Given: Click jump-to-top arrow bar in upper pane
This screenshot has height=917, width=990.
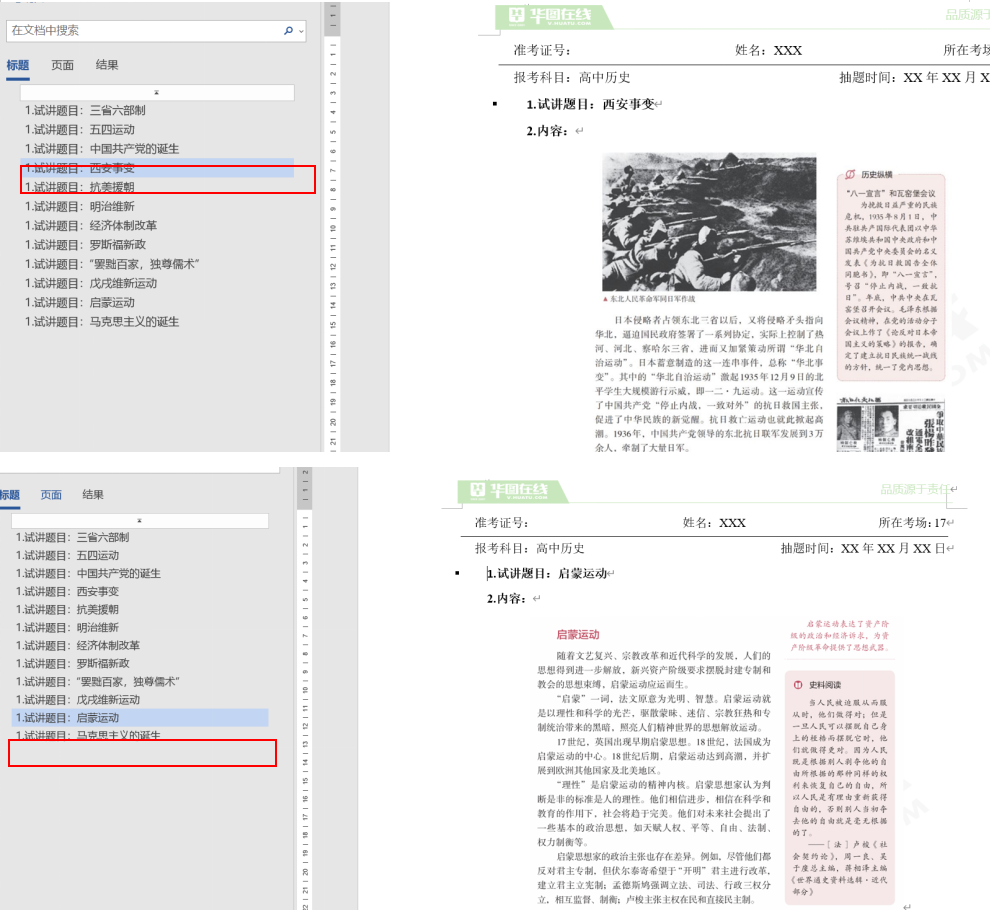Looking at the screenshot, I should tap(157, 93).
